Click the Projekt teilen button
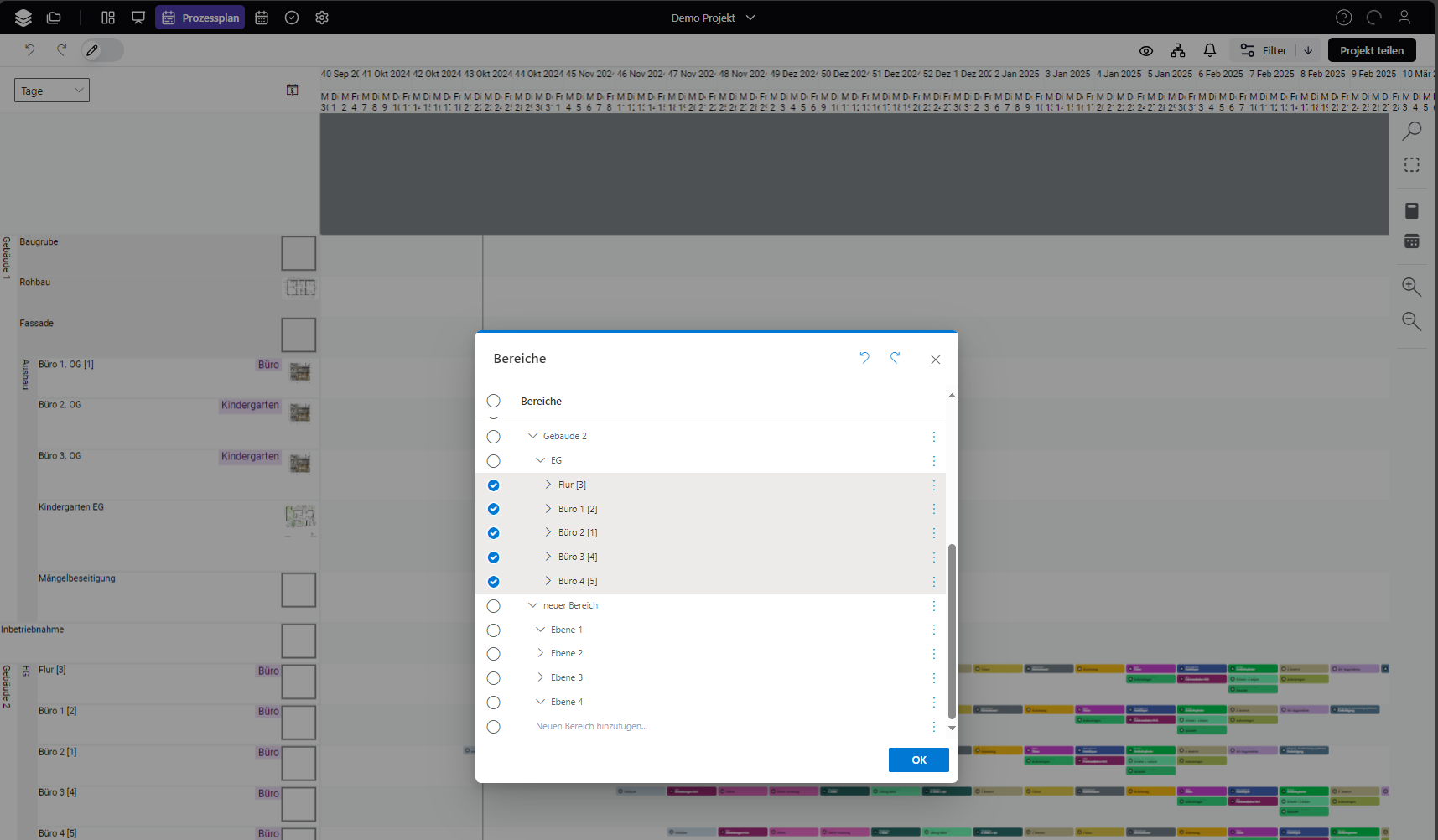 click(1371, 50)
